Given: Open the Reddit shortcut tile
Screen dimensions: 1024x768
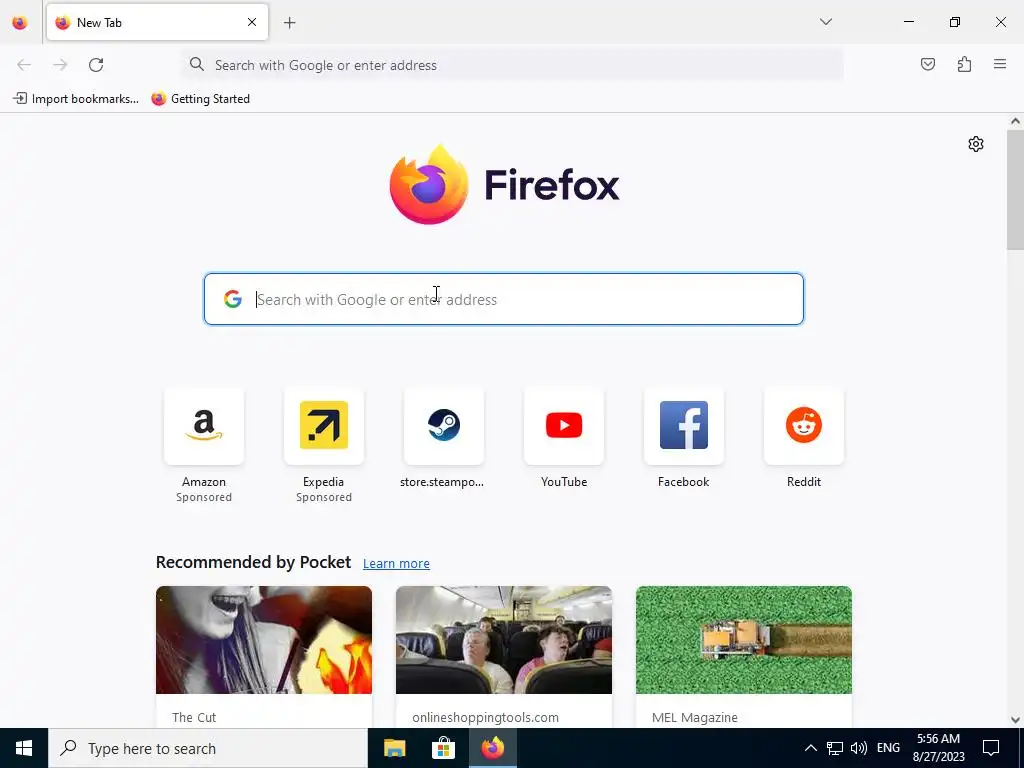Looking at the screenshot, I should coord(803,426).
